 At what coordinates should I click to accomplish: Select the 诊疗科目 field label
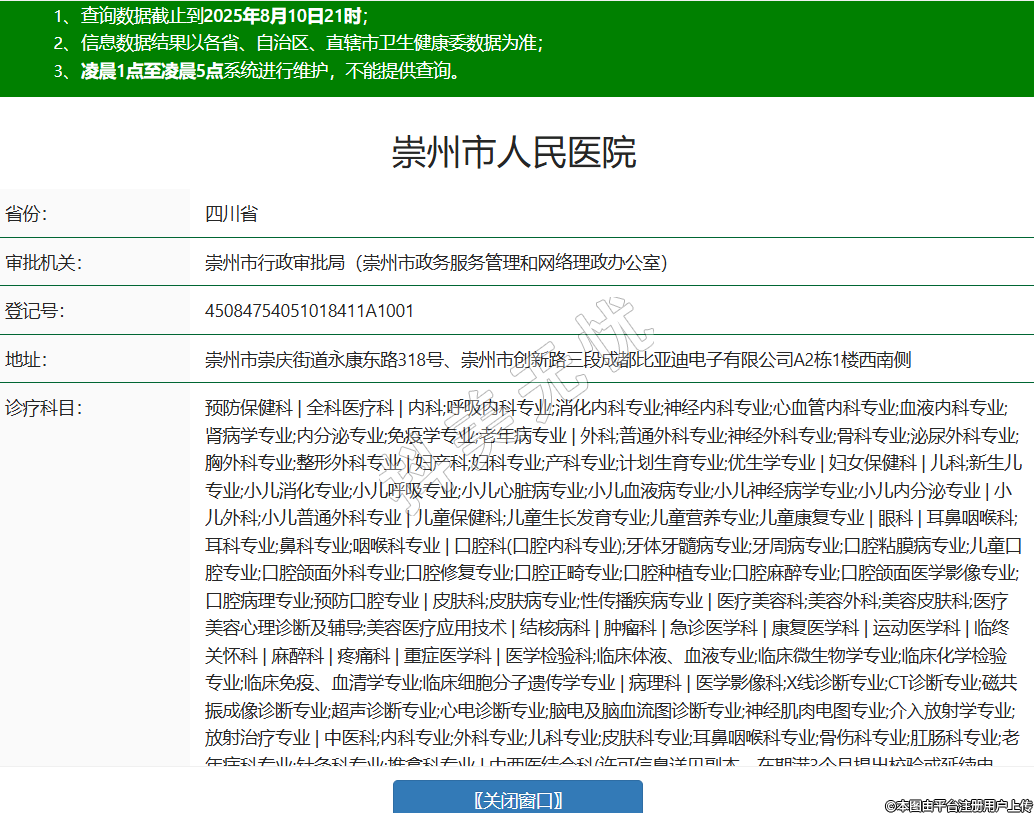[43, 408]
